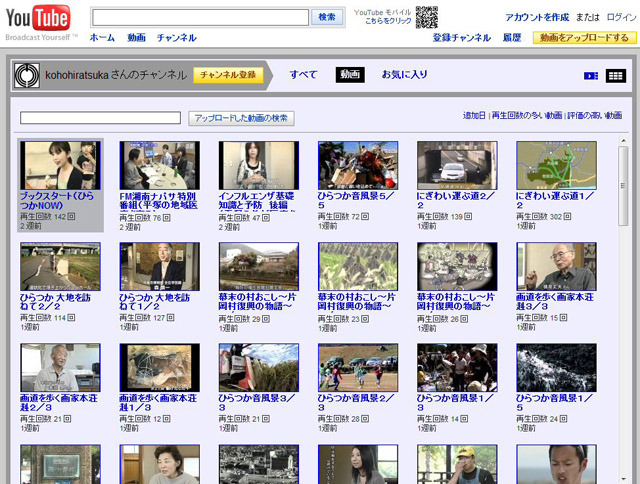Sort by 追加日
This screenshot has height=484, width=640.
pyautogui.click(x=474, y=115)
